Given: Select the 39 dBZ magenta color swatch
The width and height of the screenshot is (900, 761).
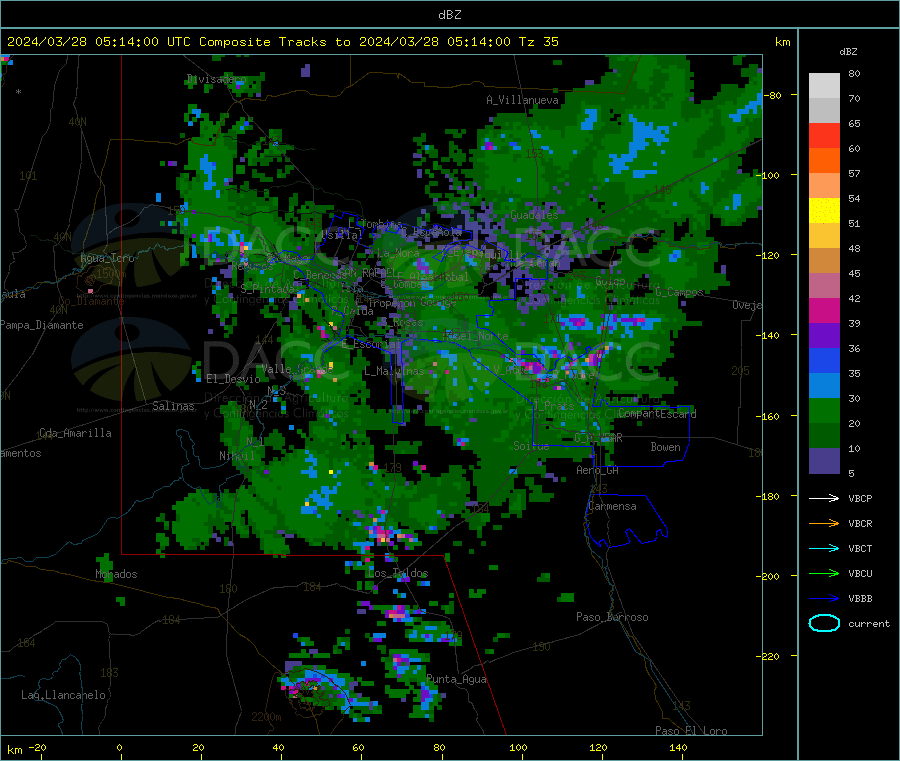Looking at the screenshot, I should [x=824, y=310].
